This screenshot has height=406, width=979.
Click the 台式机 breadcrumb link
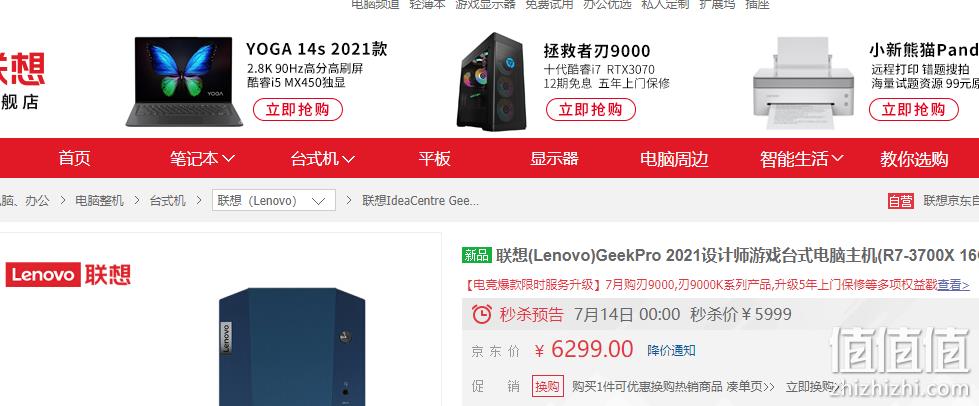pos(167,201)
